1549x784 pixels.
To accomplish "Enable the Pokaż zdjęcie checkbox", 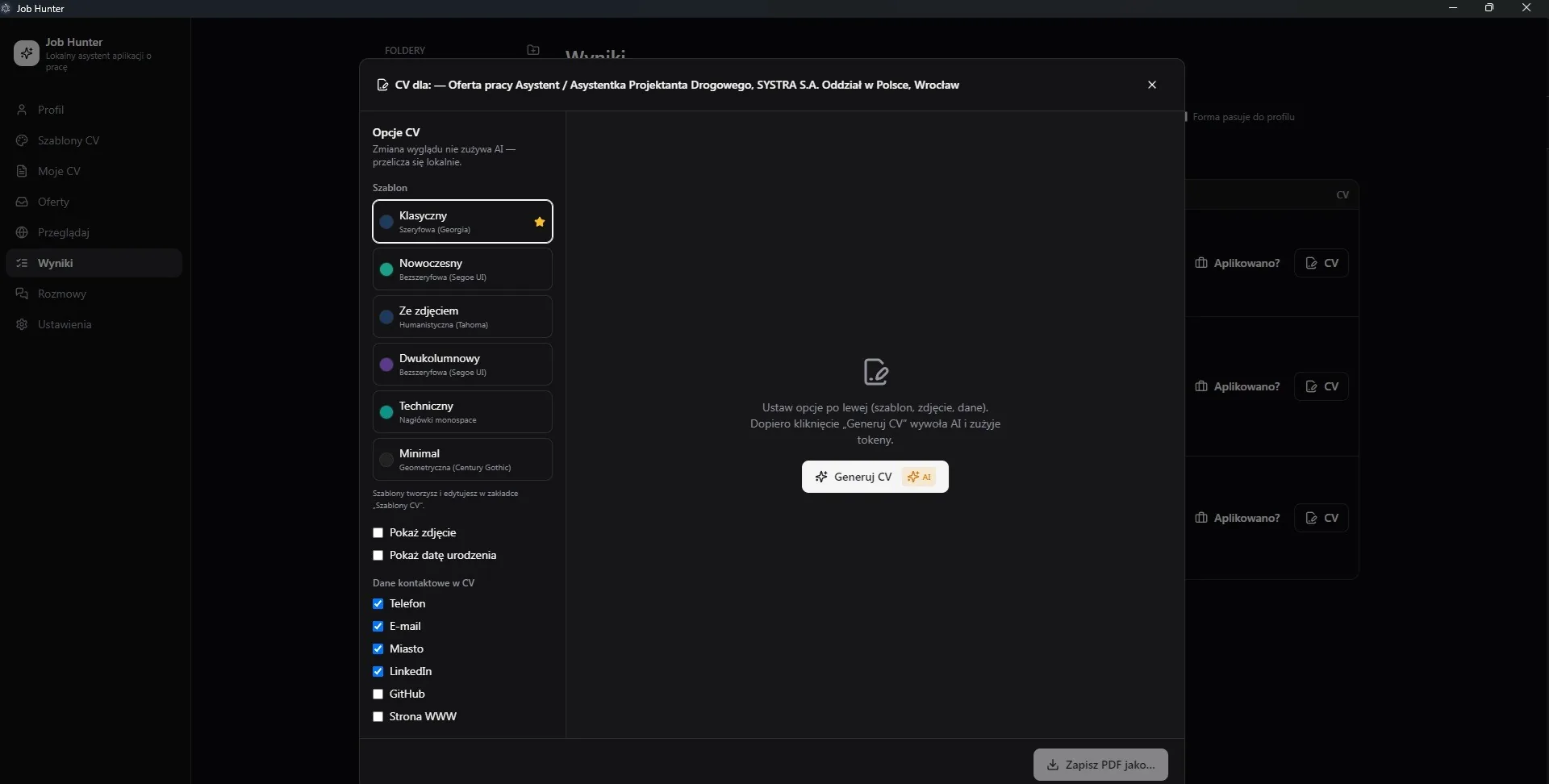I will tap(378, 533).
